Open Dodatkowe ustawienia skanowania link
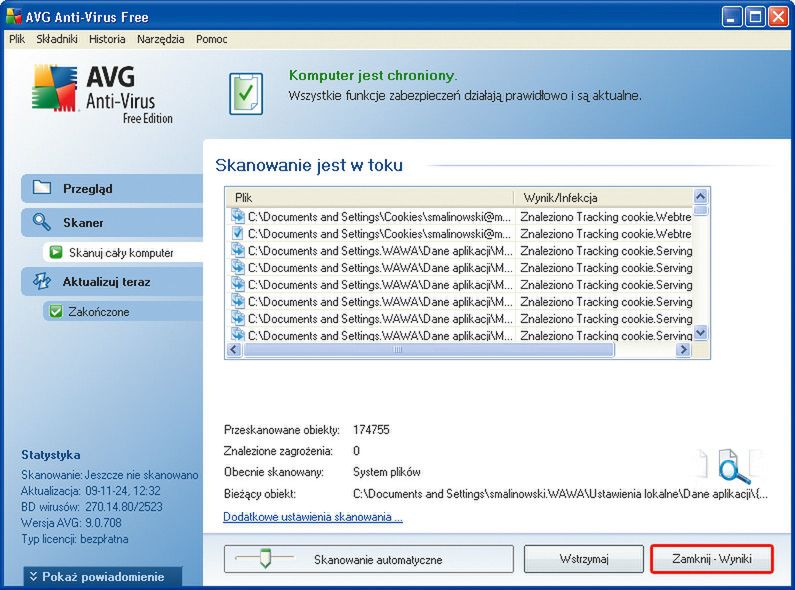Screen dimensions: 795x590 pyautogui.click(x=313, y=517)
